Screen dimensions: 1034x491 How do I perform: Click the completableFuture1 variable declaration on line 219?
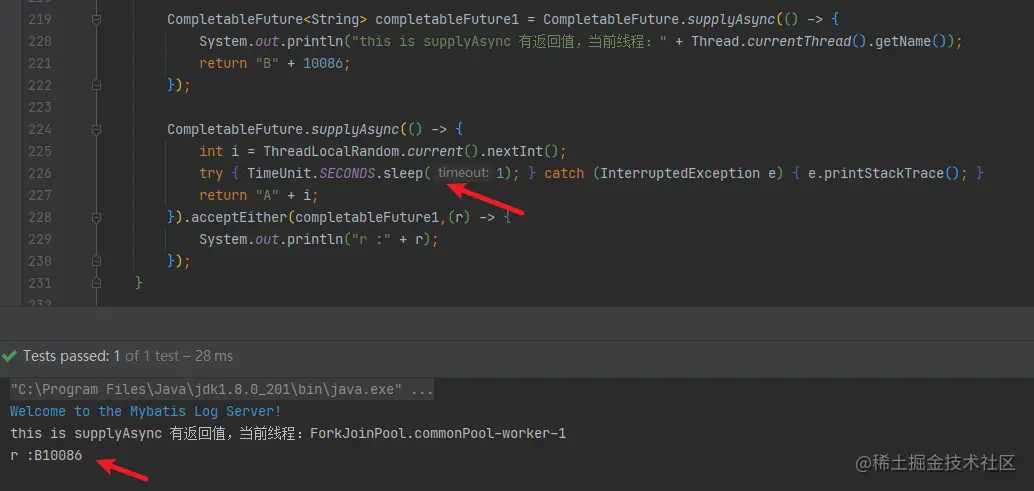coord(448,19)
